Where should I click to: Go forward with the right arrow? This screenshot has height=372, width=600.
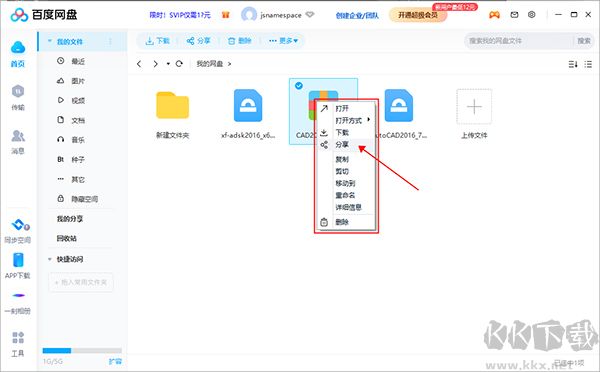(155, 64)
